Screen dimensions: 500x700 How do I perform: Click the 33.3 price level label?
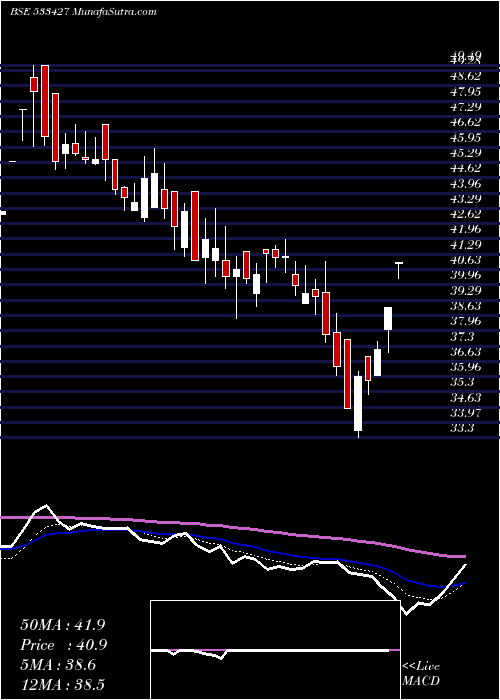tap(463, 427)
